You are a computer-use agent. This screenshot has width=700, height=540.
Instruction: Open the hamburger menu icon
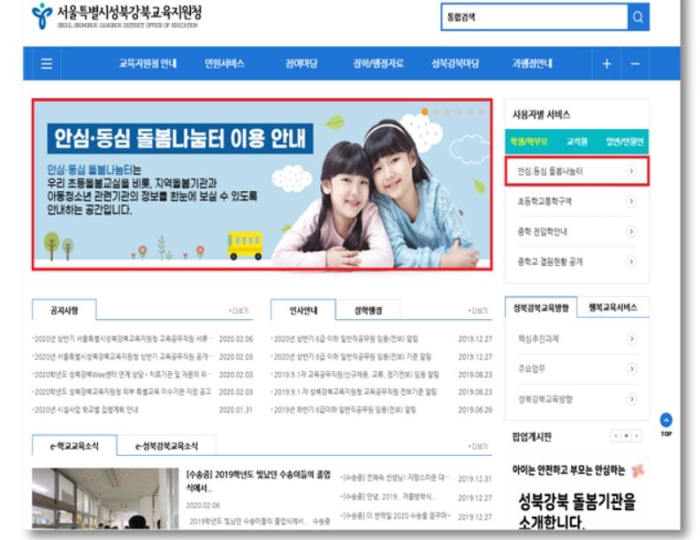click(x=46, y=64)
